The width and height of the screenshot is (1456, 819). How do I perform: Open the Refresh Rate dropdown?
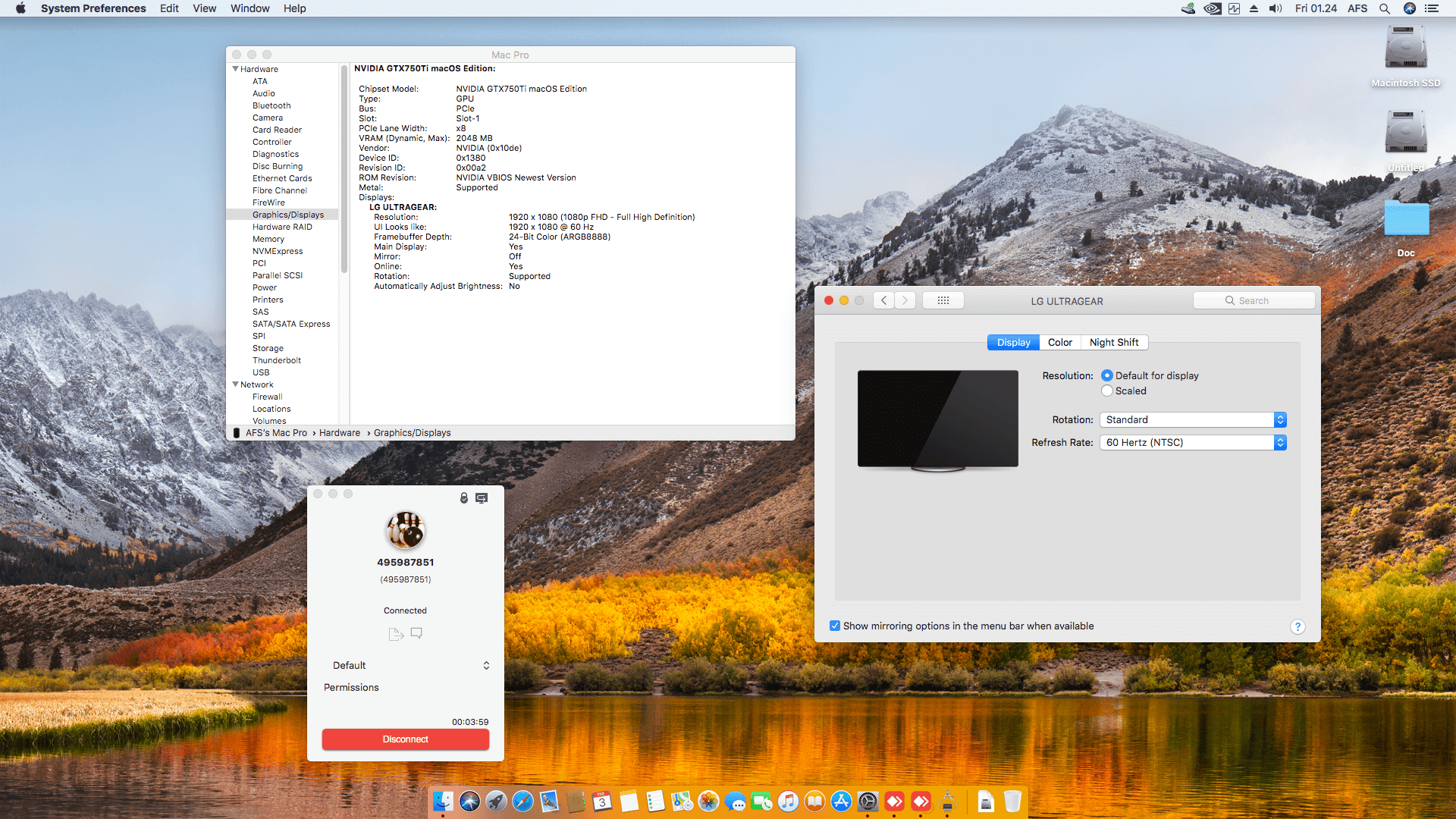click(1193, 443)
